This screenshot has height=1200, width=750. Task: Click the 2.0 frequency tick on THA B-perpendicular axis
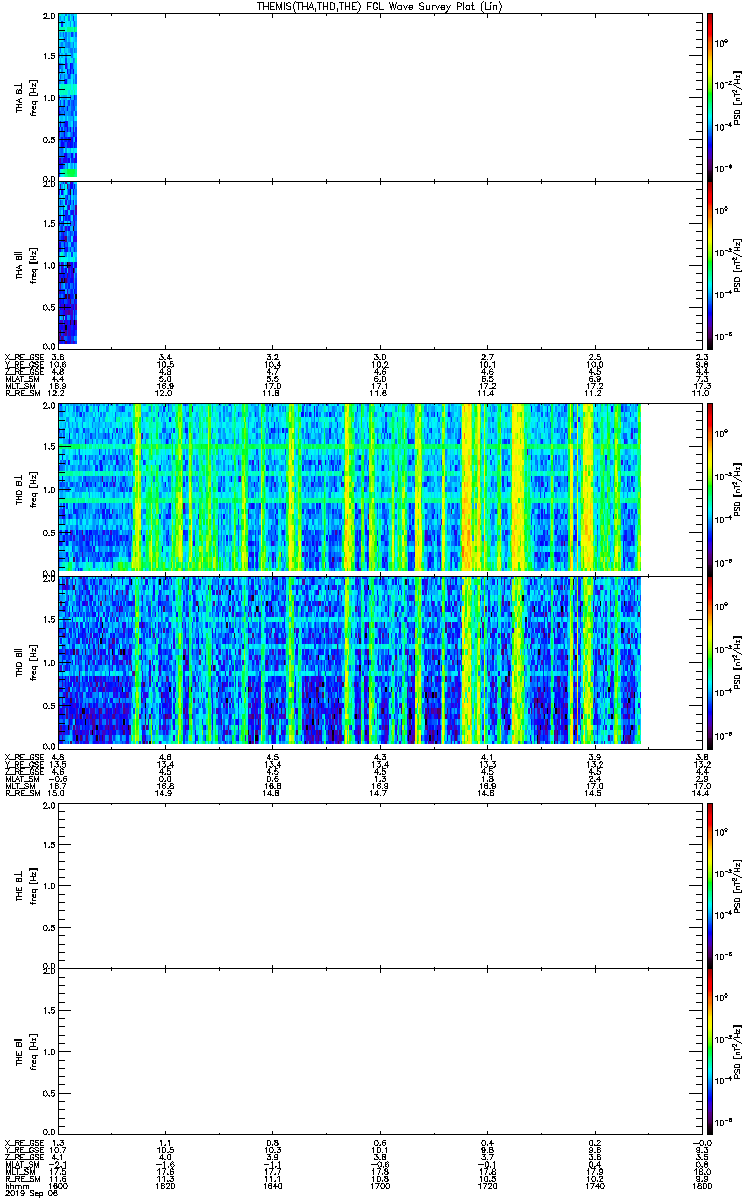click(50, 17)
